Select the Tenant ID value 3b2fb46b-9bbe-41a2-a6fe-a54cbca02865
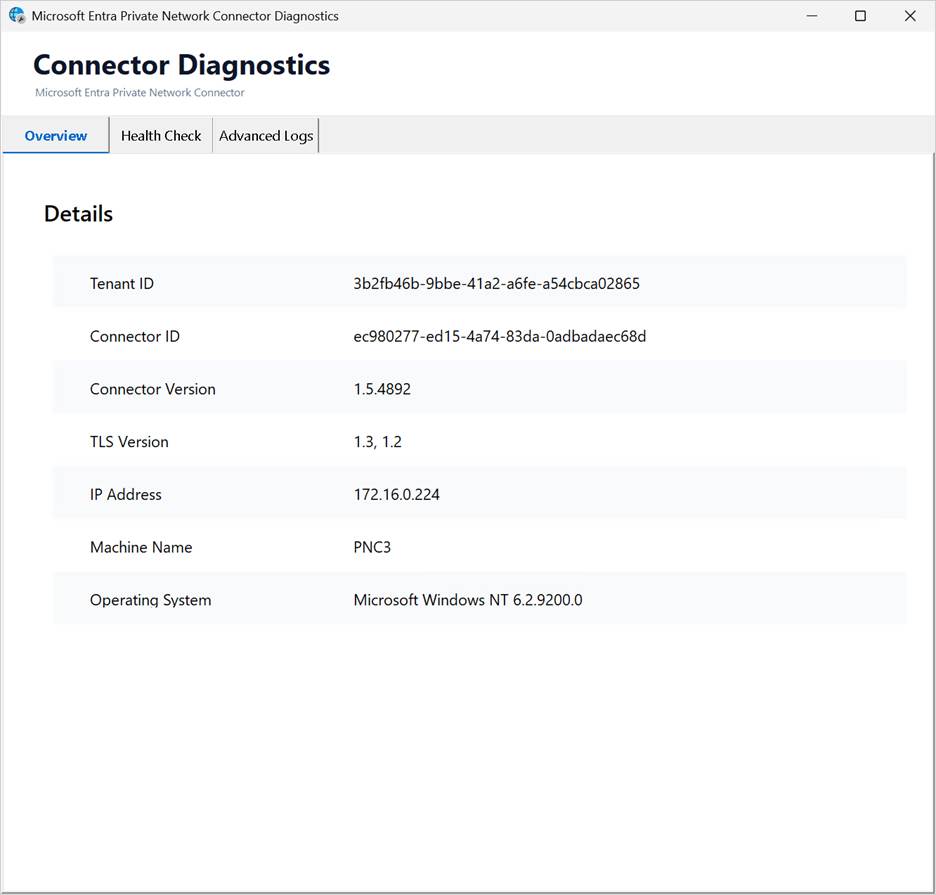 pos(496,284)
